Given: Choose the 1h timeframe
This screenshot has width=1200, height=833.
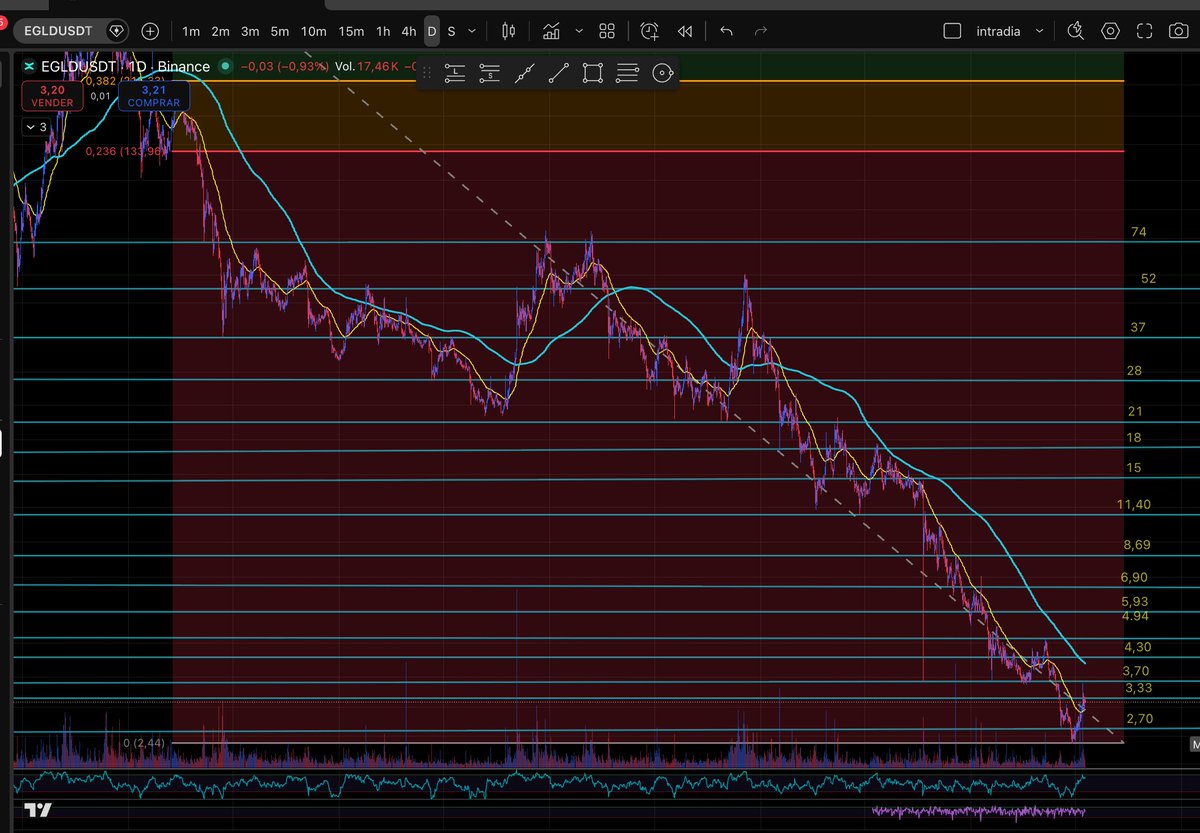Looking at the screenshot, I should [x=383, y=31].
